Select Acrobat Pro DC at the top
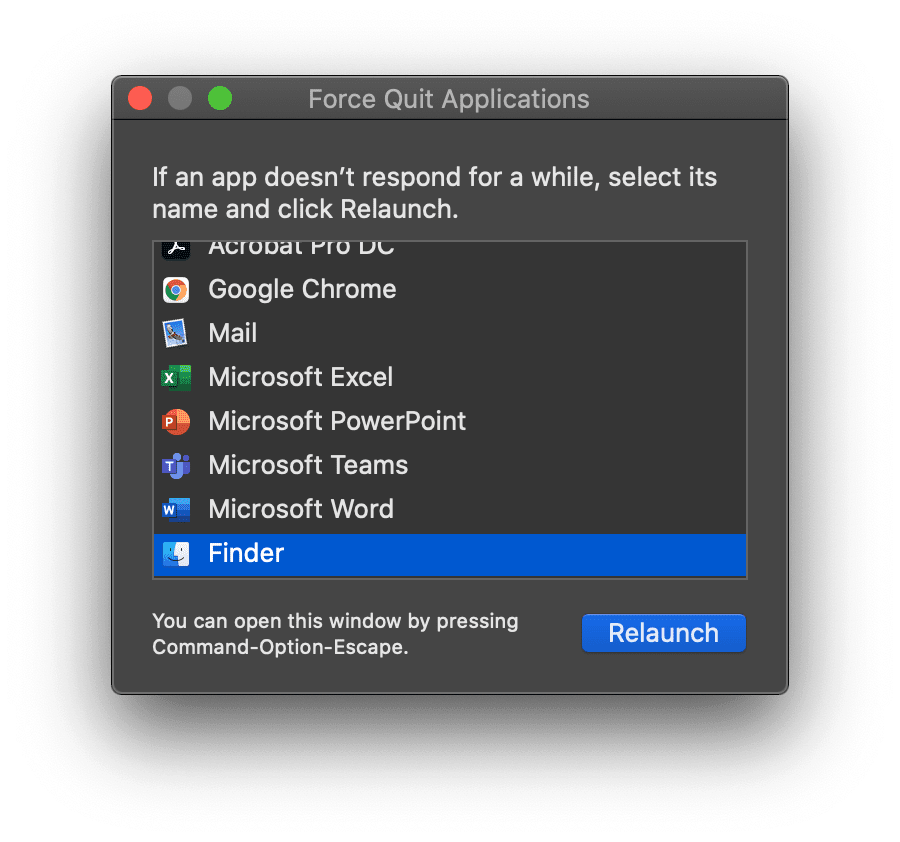Viewport: 900px width, 842px height. 300,247
